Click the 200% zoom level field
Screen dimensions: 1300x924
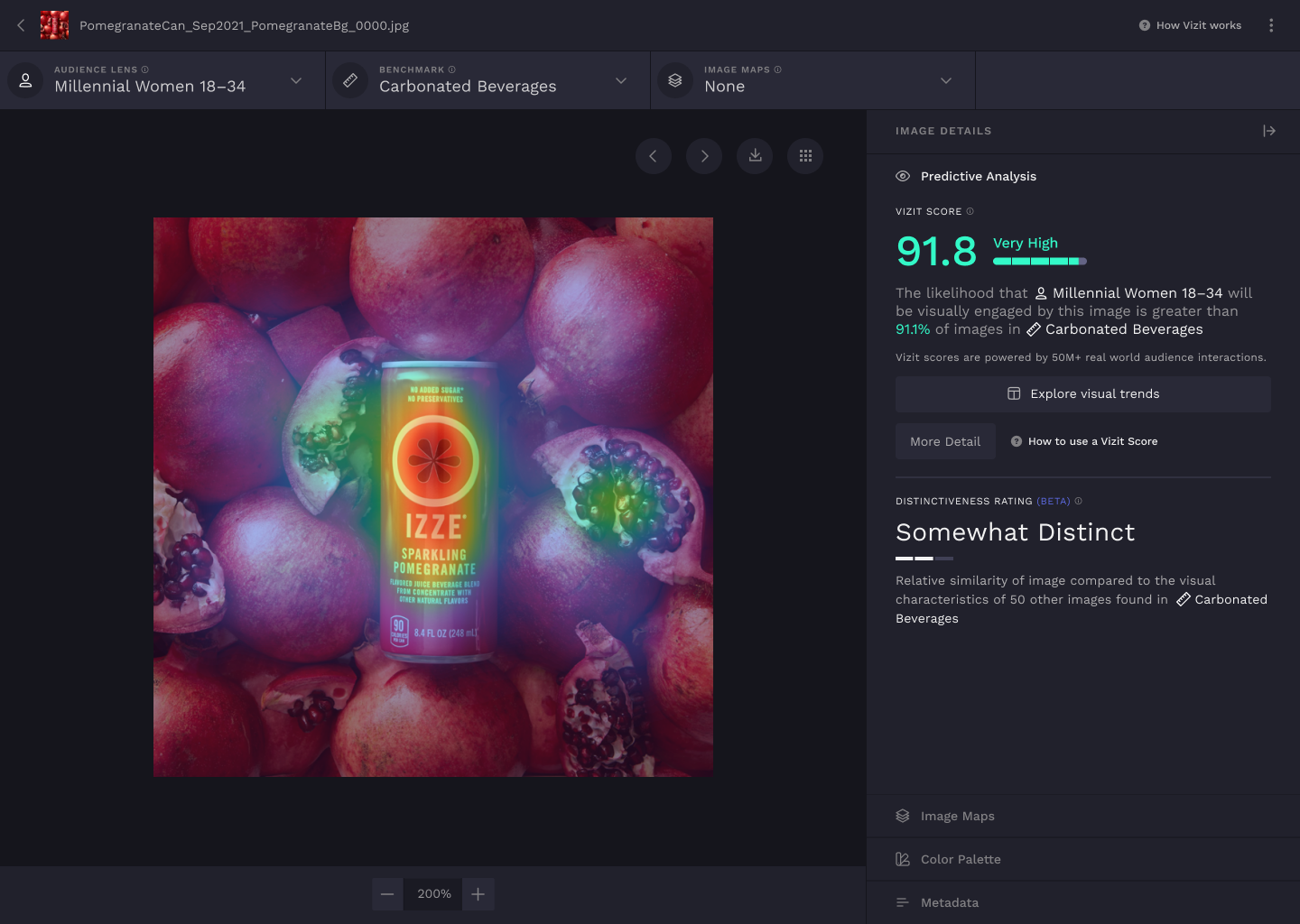point(433,894)
